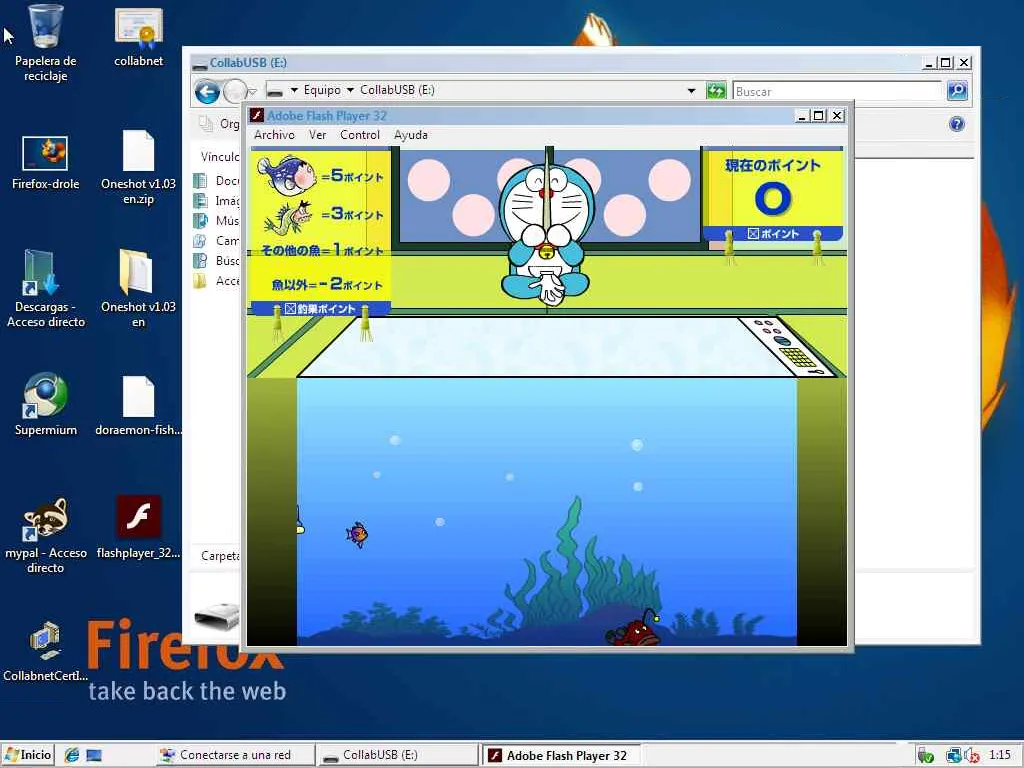This screenshot has width=1024, height=768.
Task: Open the Archivo menu in Flash Player
Action: tap(274, 135)
